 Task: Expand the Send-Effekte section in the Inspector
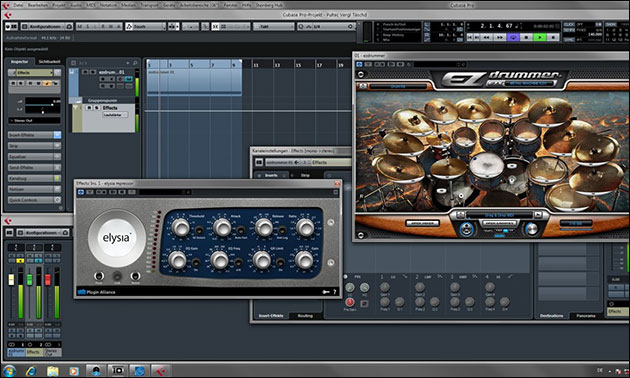pos(34,167)
